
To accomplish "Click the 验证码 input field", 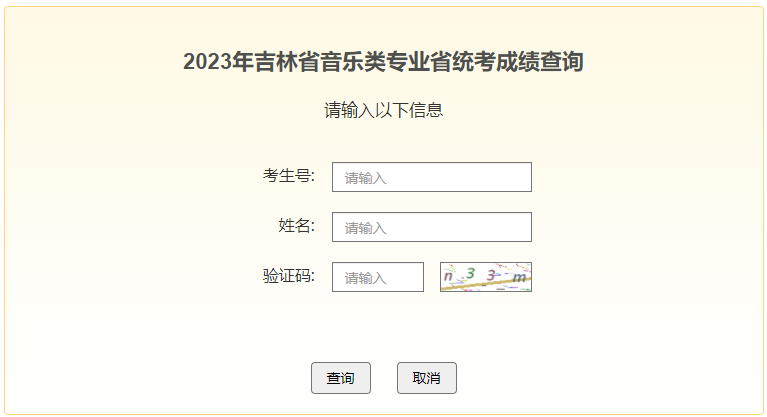I will click(378, 277).
